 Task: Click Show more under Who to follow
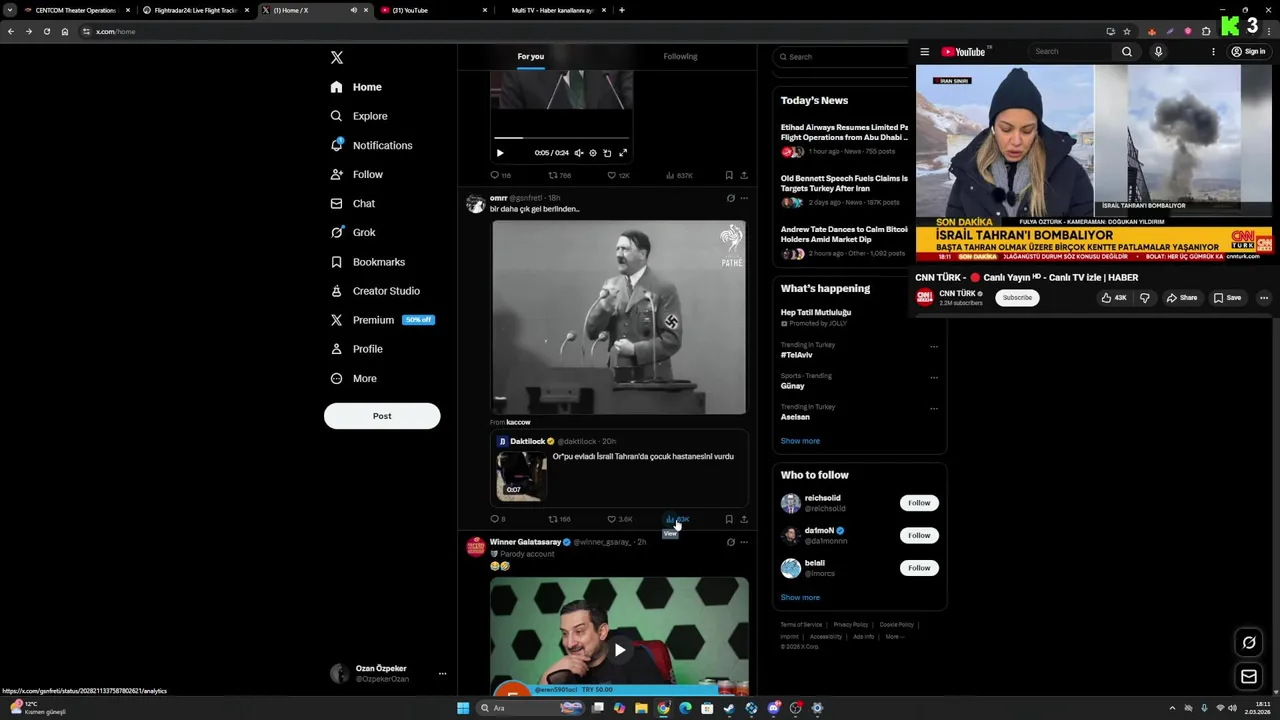(800, 598)
